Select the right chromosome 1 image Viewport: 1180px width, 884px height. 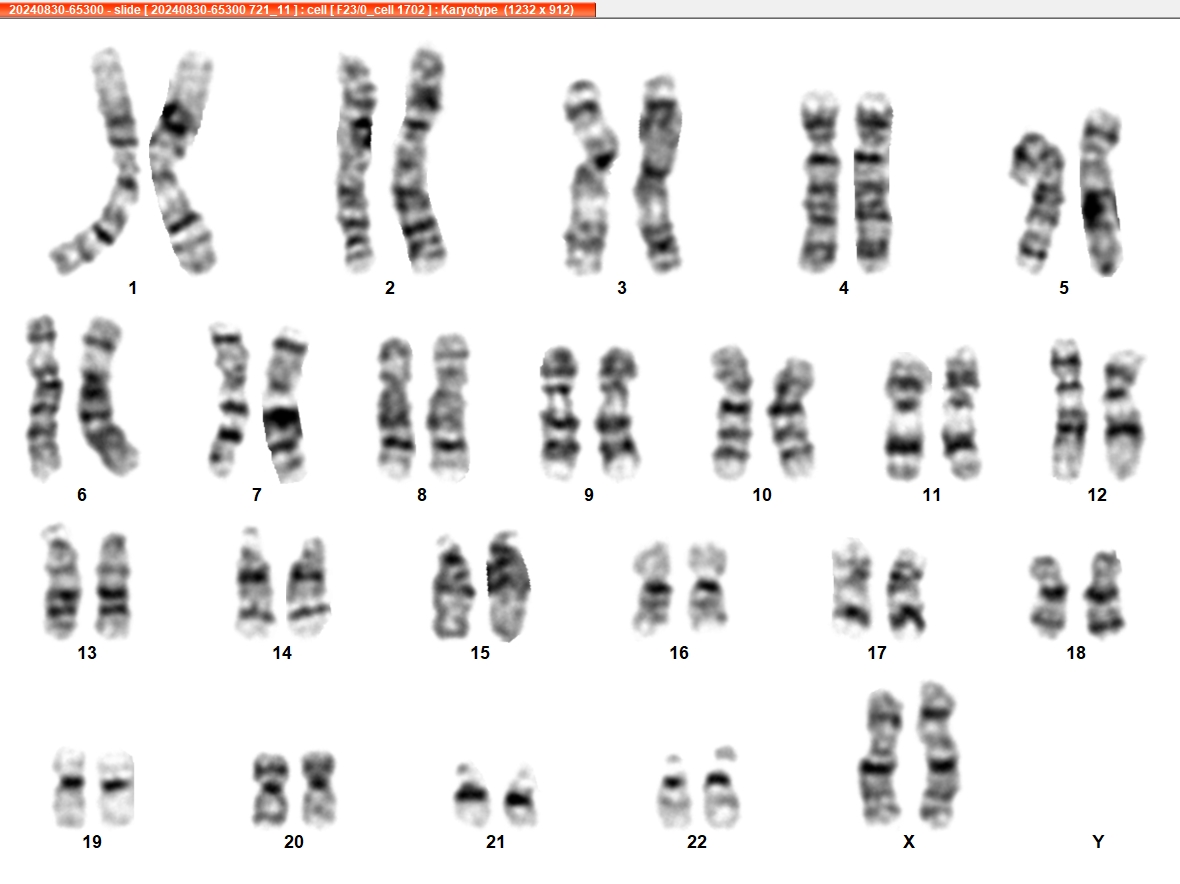point(183,161)
